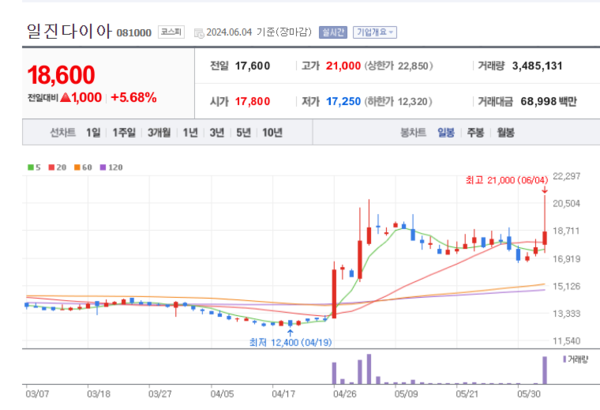Click the 하한가 12,320 text

pyautogui.click(x=398, y=101)
